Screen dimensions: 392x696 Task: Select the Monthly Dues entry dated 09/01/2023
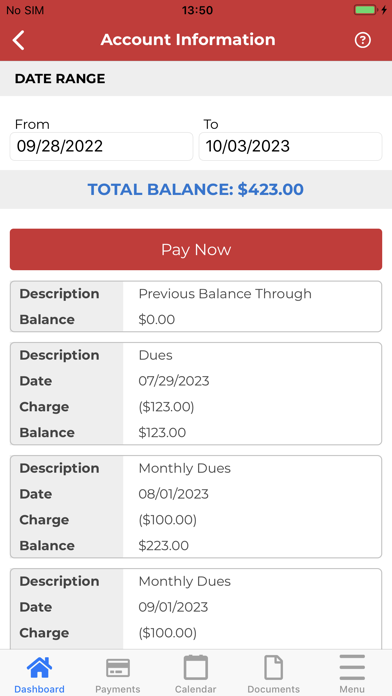[196, 609]
